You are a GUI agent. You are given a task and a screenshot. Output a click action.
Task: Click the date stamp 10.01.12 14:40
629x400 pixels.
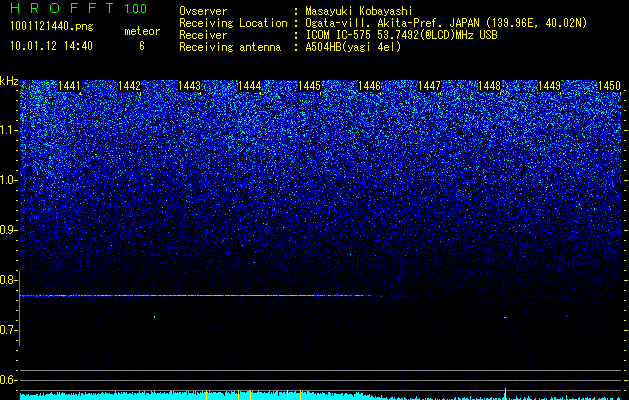(x=51, y=46)
